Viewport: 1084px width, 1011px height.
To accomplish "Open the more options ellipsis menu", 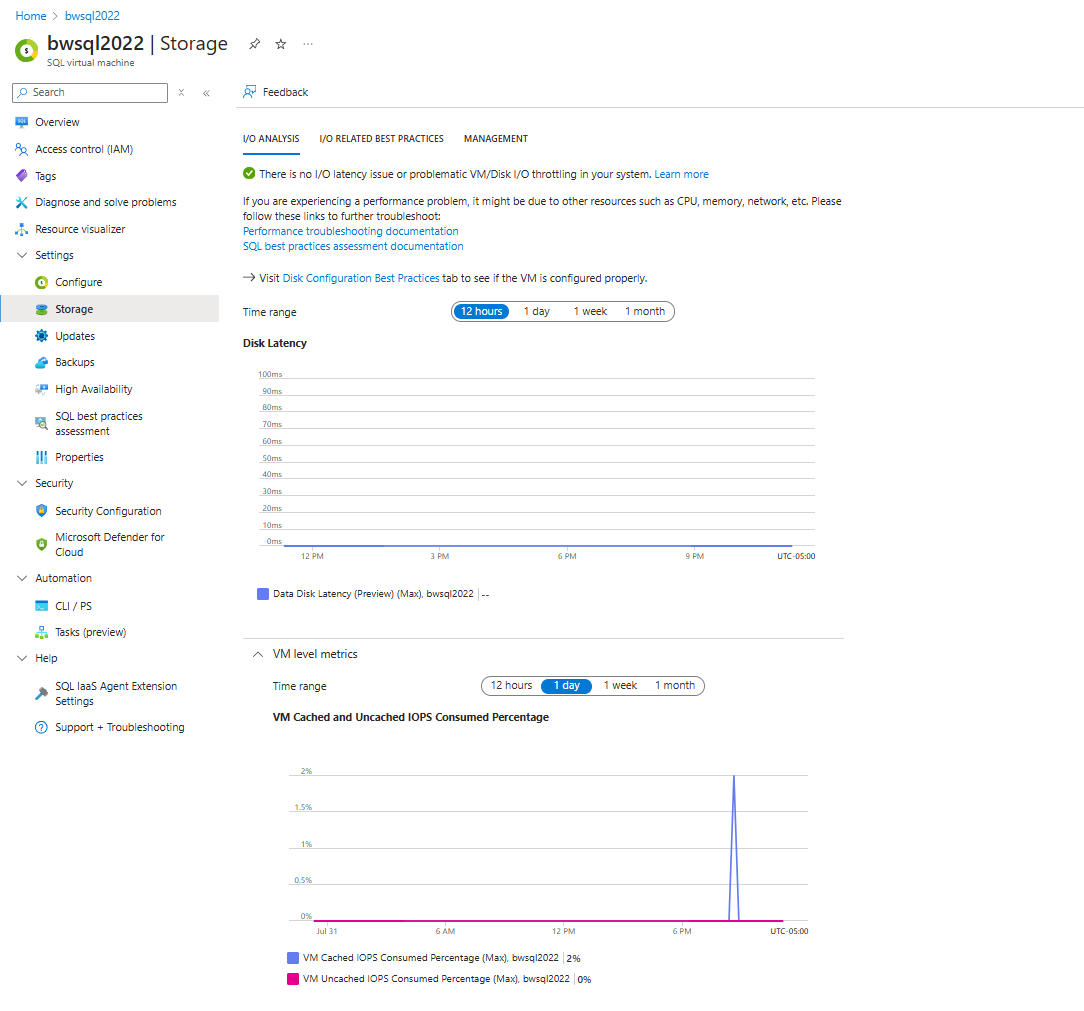I will tap(308, 44).
